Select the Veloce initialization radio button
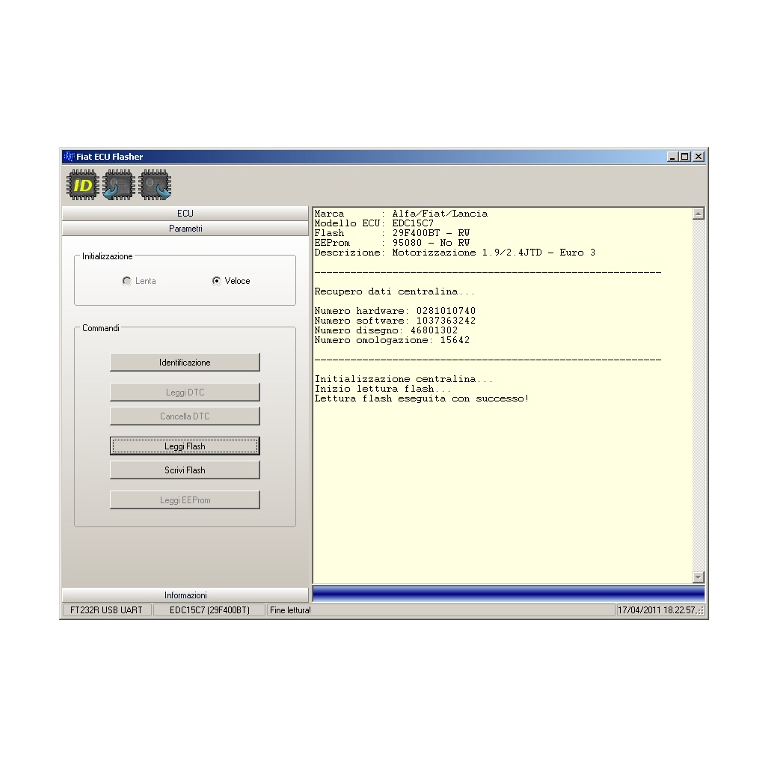The height and width of the screenshot is (768, 768). click(217, 281)
